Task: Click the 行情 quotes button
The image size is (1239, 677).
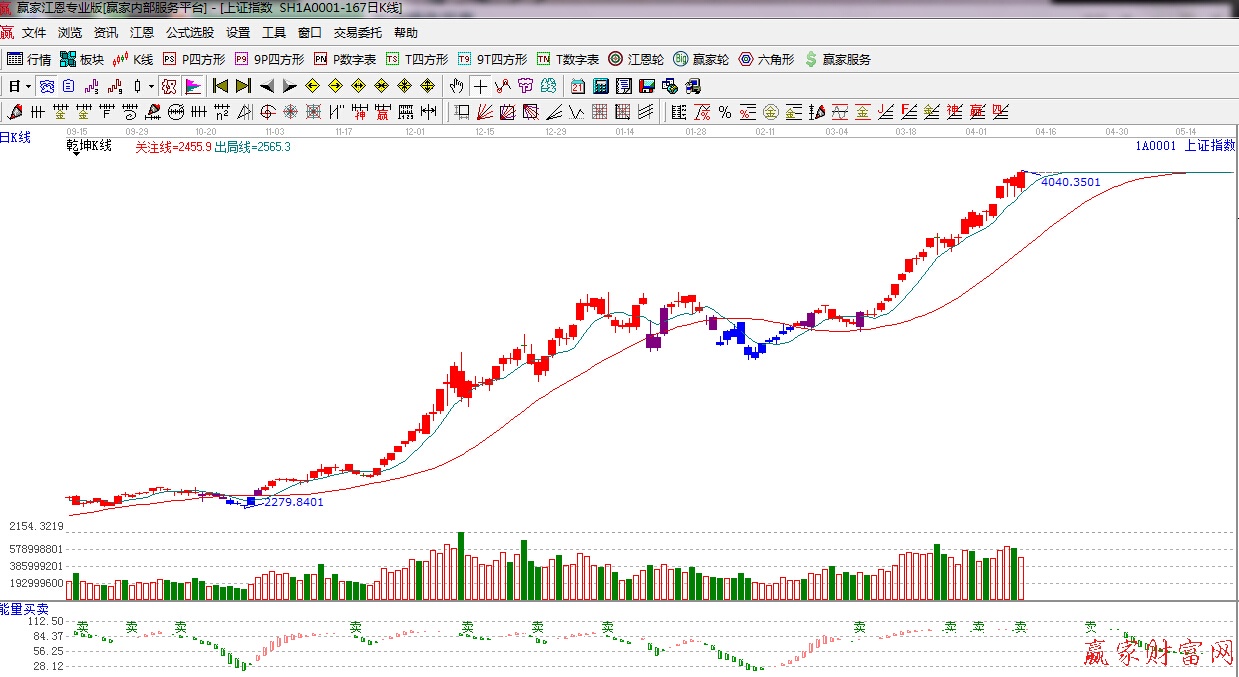Action: [x=29, y=59]
